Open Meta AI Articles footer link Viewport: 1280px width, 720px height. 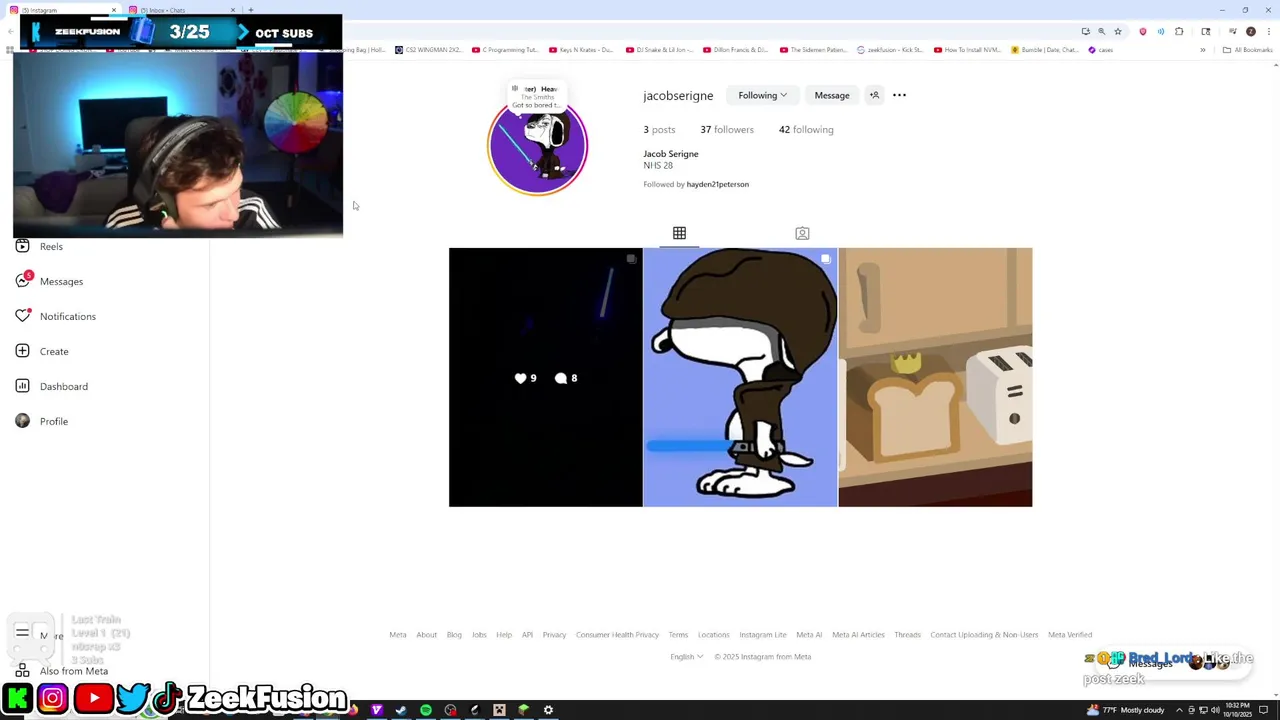coord(858,634)
